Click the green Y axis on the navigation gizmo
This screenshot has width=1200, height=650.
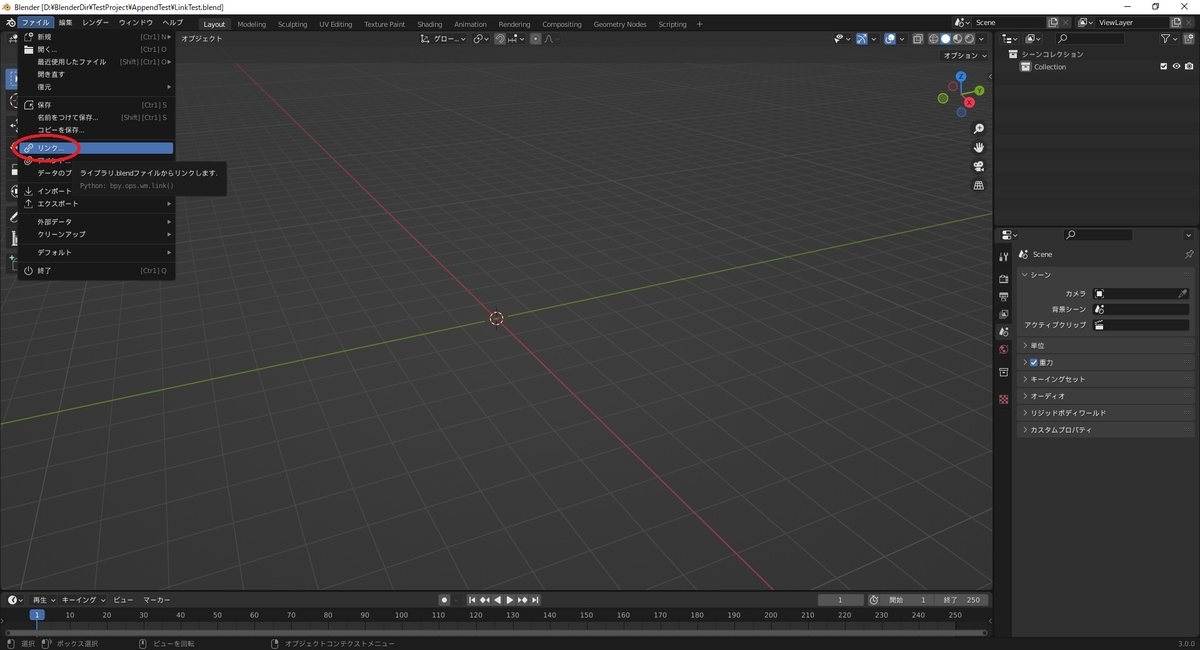click(980, 90)
